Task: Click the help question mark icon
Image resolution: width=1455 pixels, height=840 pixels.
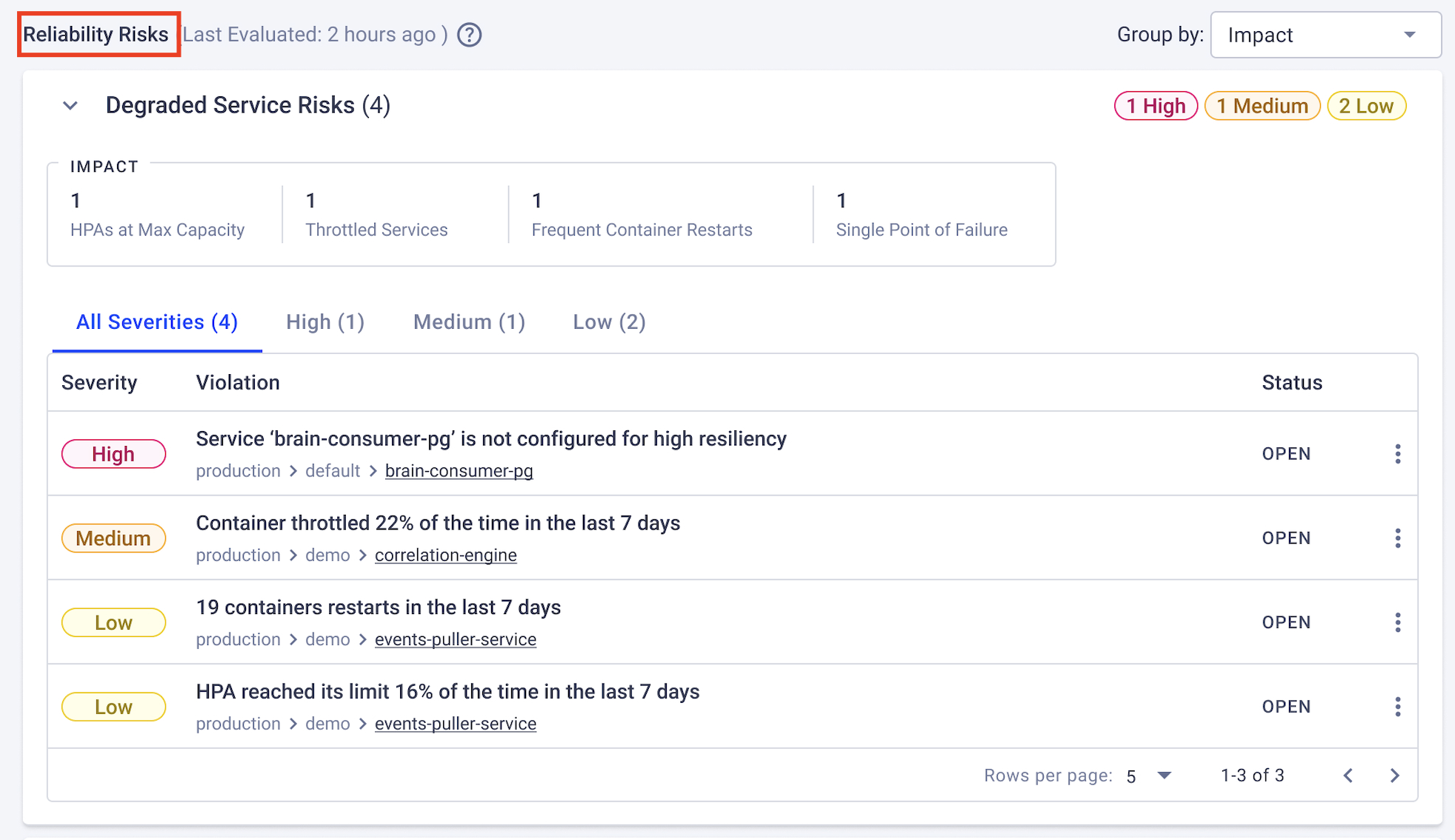Action: (469, 35)
